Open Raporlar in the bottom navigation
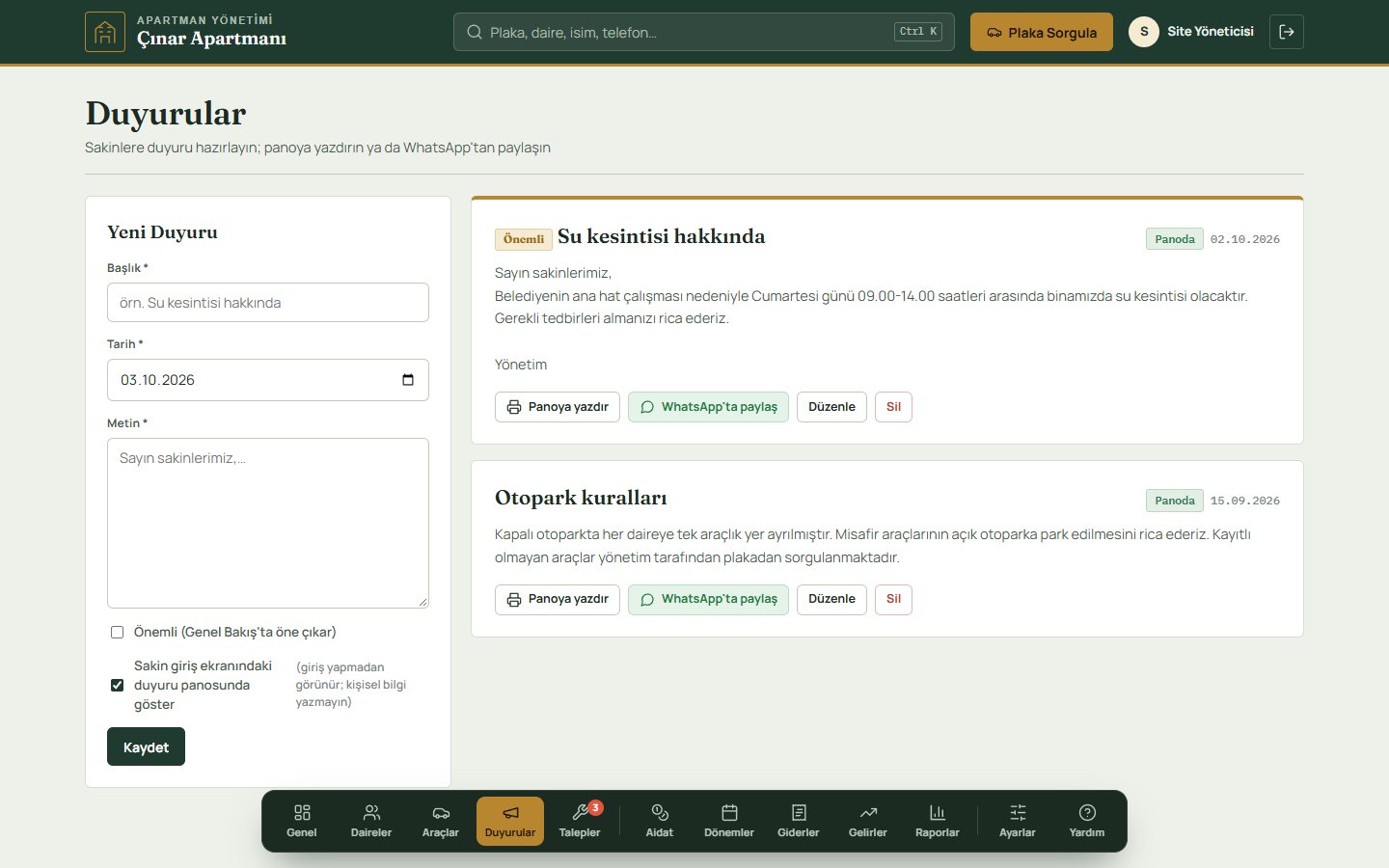 tap(938, 821)
